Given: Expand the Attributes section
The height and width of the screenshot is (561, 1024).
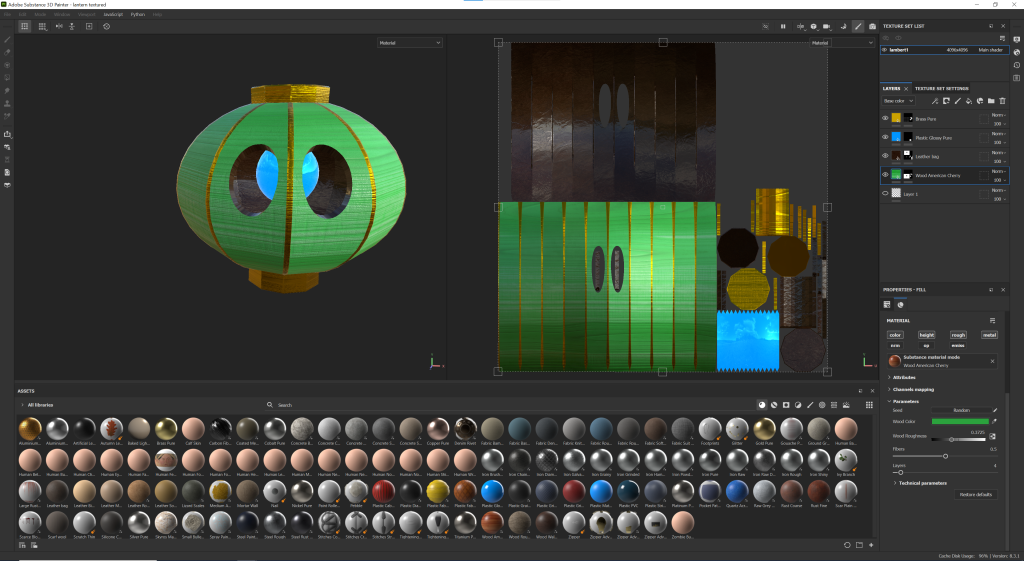Looking at the screenshot, I should [907, 377].
